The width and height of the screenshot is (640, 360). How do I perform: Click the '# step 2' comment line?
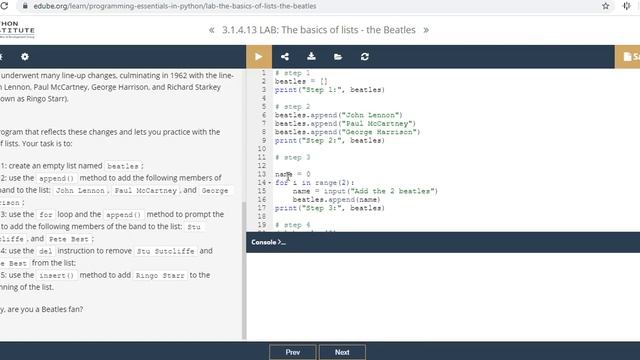pos(293,107)
